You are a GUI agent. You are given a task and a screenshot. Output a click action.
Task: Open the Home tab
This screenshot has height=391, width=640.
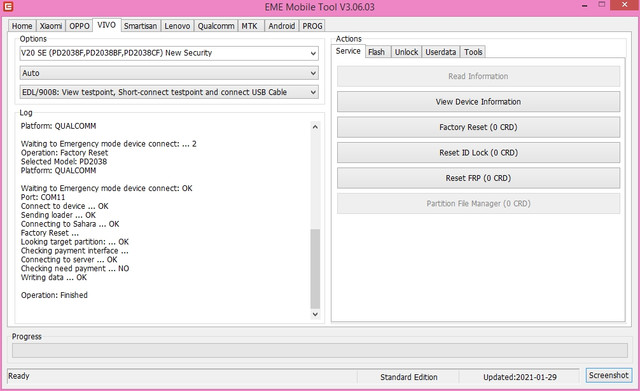point(22,26)
